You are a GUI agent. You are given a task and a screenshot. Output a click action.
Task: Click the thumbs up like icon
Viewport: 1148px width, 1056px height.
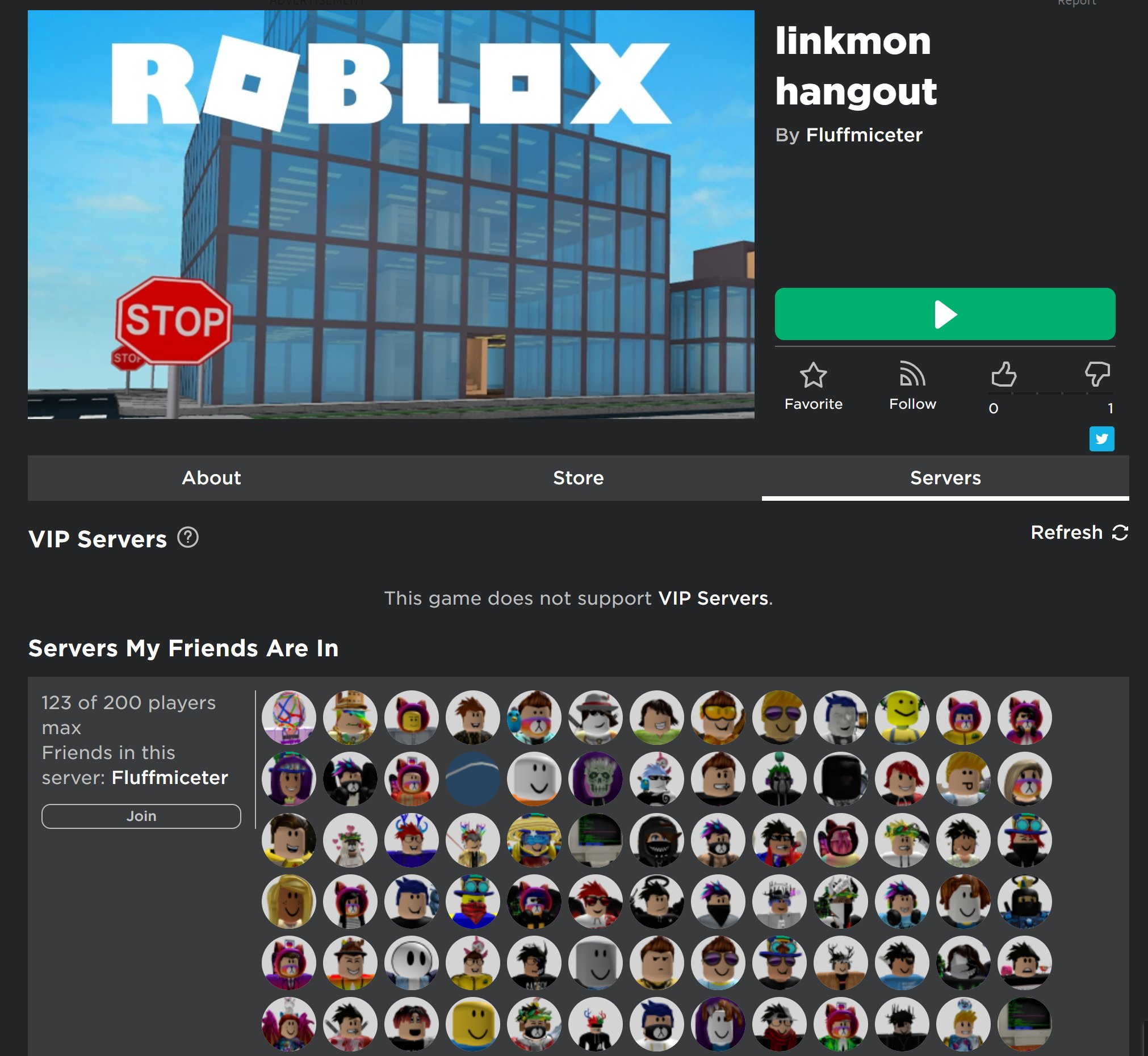click(1003, 375)
